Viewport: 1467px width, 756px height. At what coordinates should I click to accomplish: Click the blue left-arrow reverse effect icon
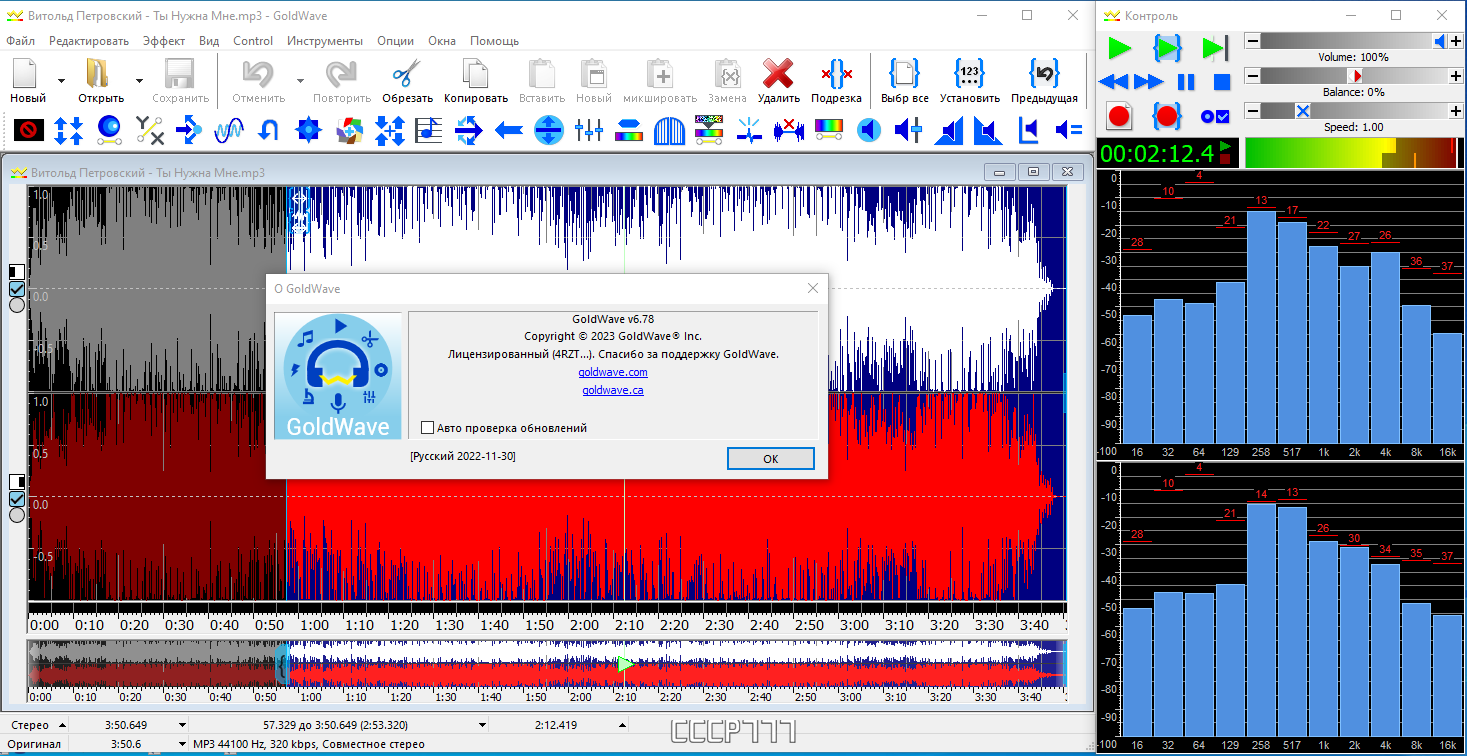click(x=509, y=129)
